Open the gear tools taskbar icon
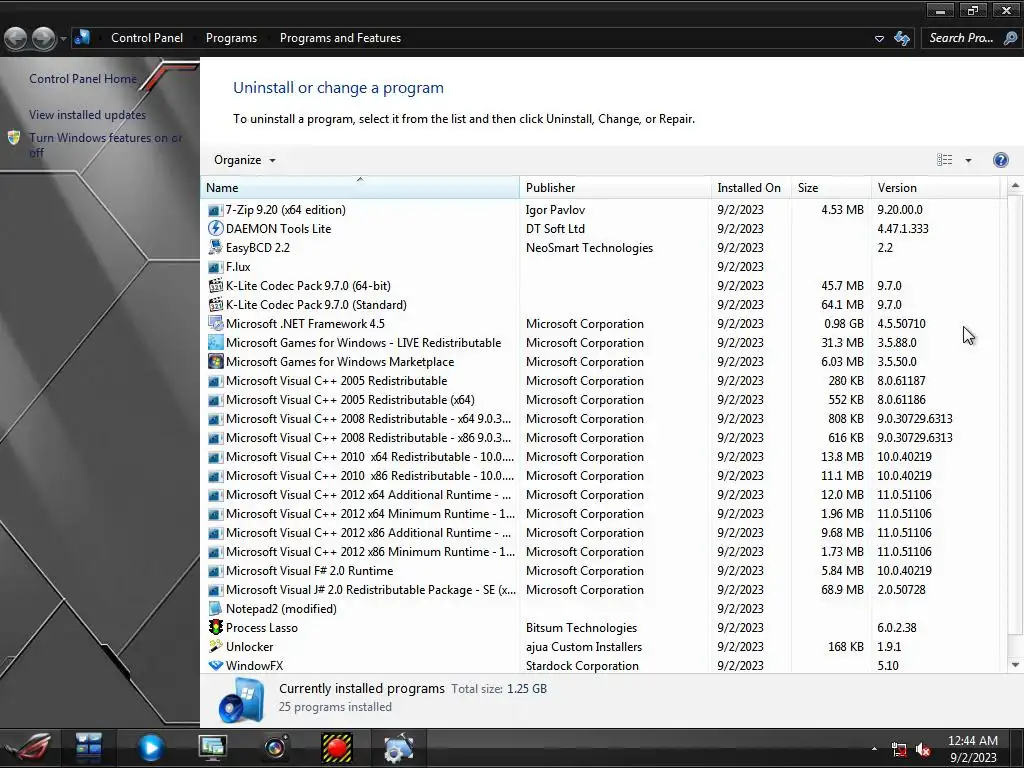The height and width of the screenshot is (768, 1024). click(x=398, y=748)
